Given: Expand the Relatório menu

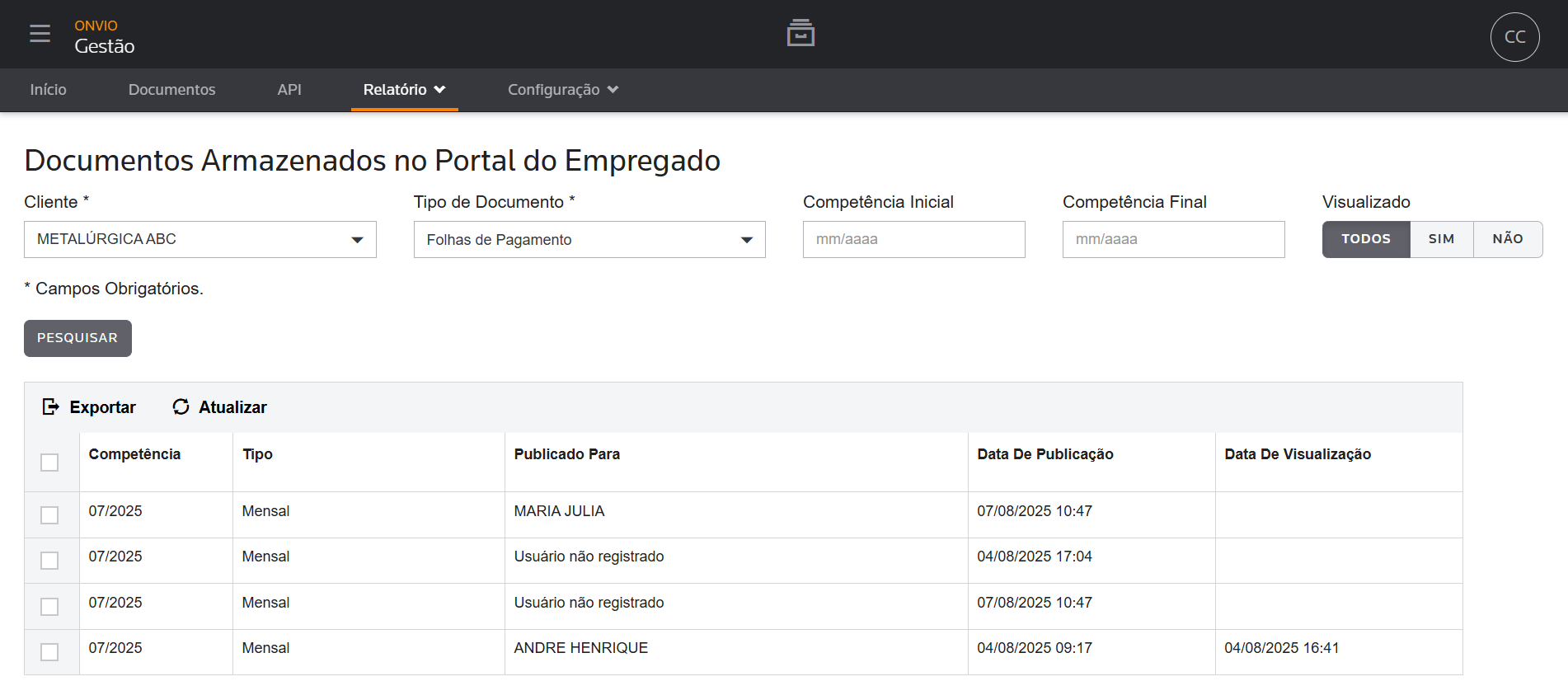Looking at the screenshot, I should tap(404, 90).
